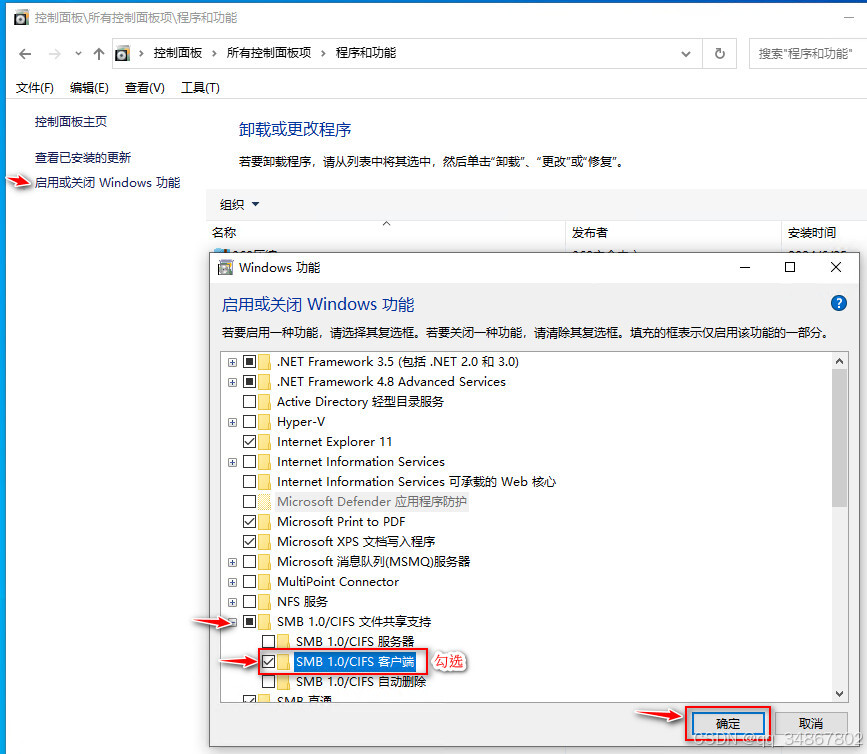Open the 查看(V) menu

[x=144, y=88]
